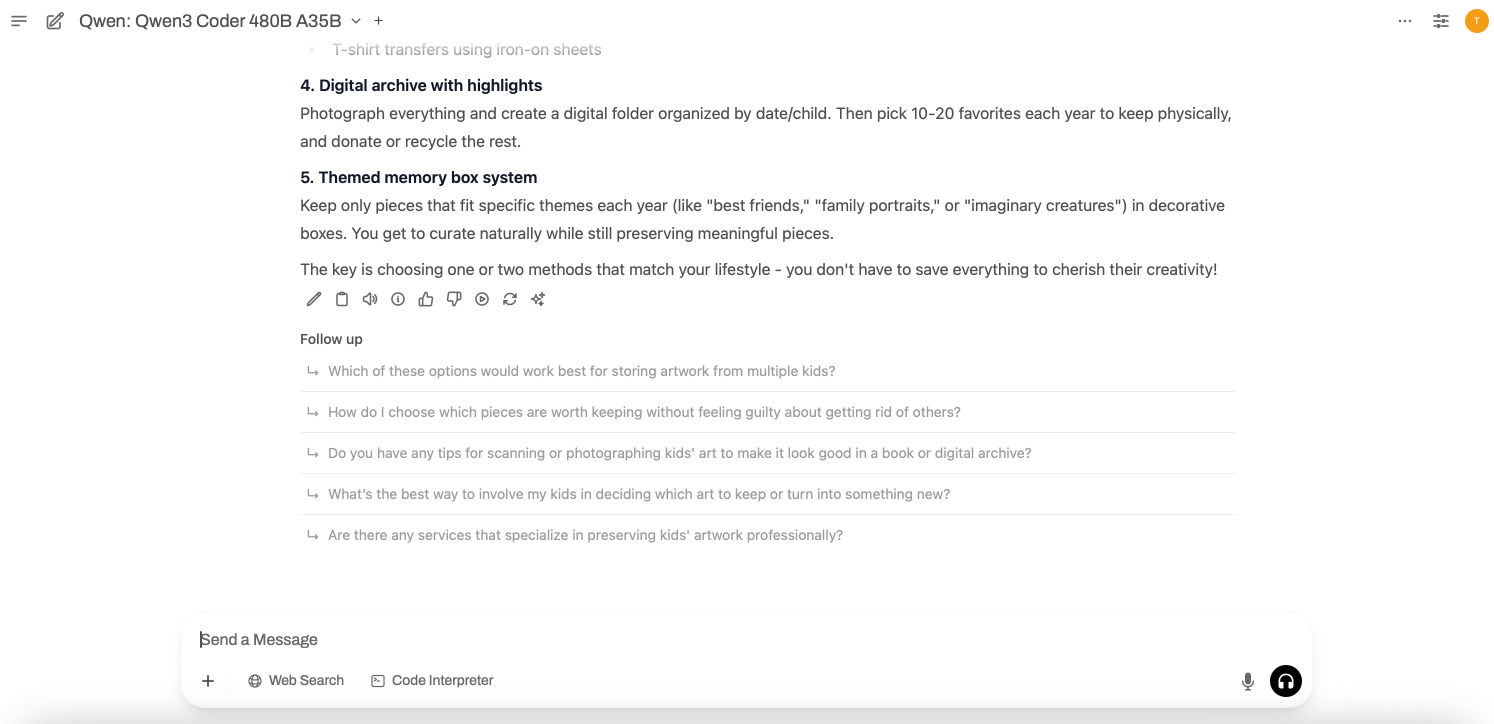1494x724 pixels.
Task: Open the user profile avatar menu
Action: (x=1477, y=21)
